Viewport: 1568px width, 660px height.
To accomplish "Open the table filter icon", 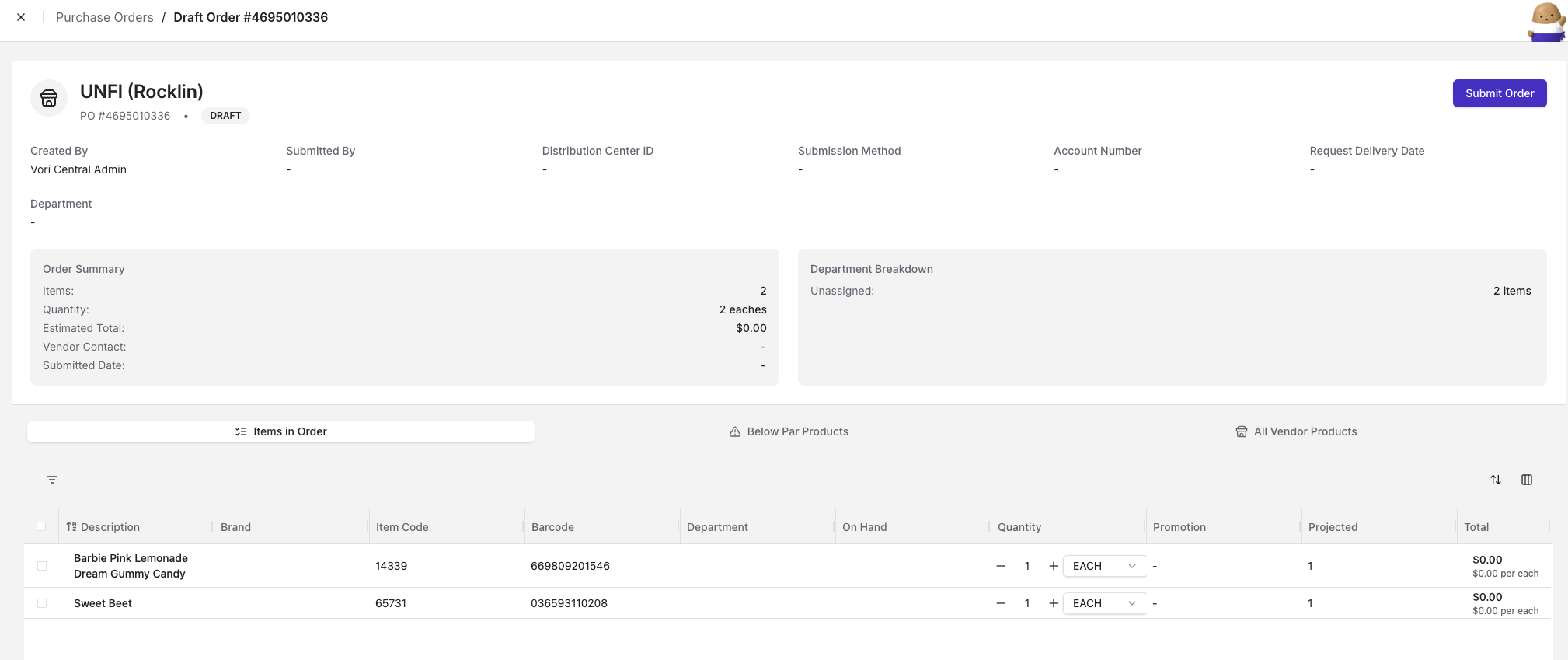I will tap(52, 480).
